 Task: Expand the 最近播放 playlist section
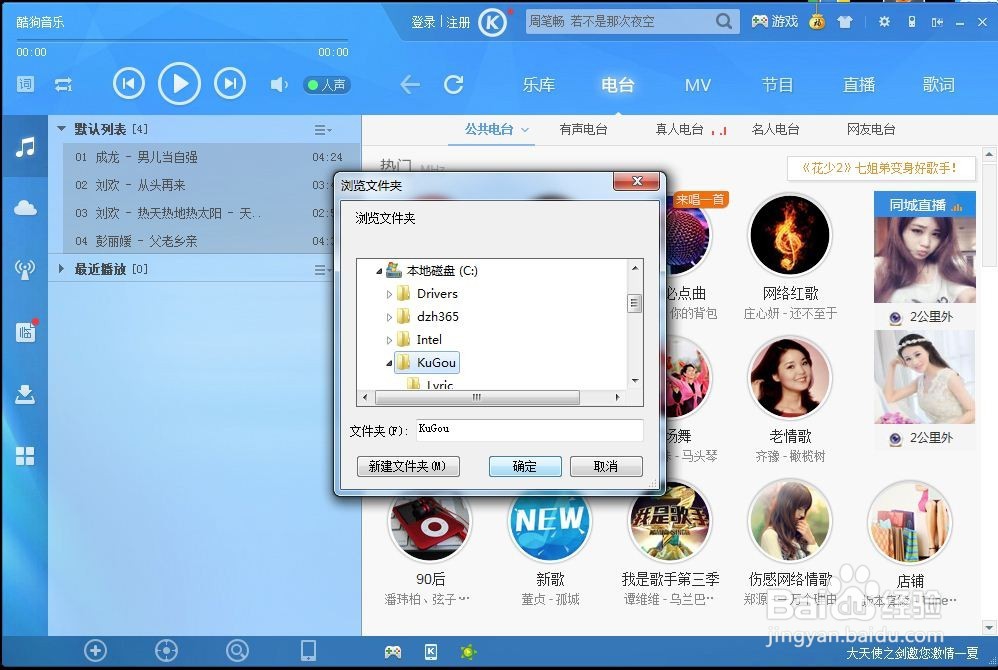pos(61,268)
